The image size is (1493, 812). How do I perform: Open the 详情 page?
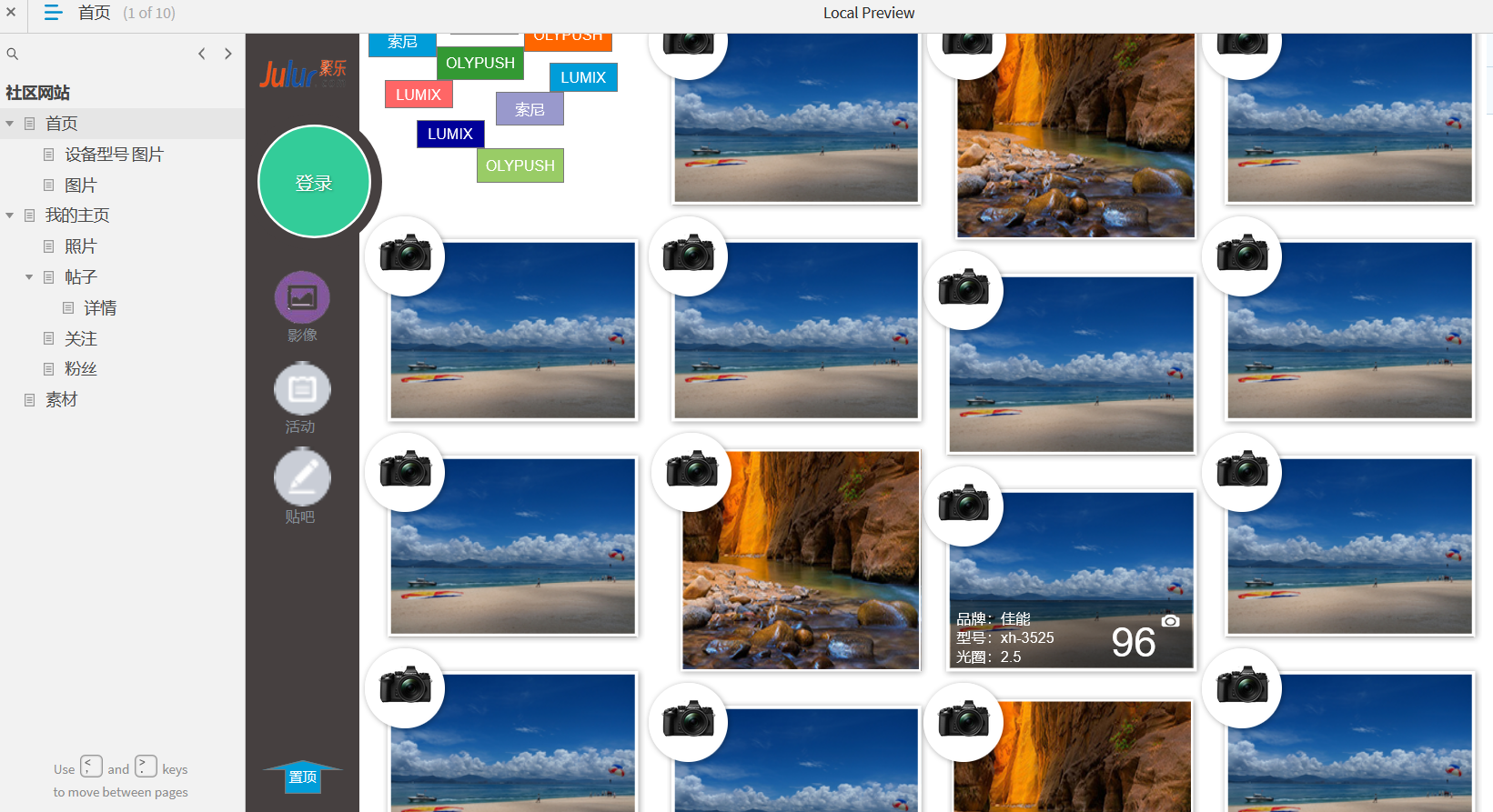tap(100, 308)
